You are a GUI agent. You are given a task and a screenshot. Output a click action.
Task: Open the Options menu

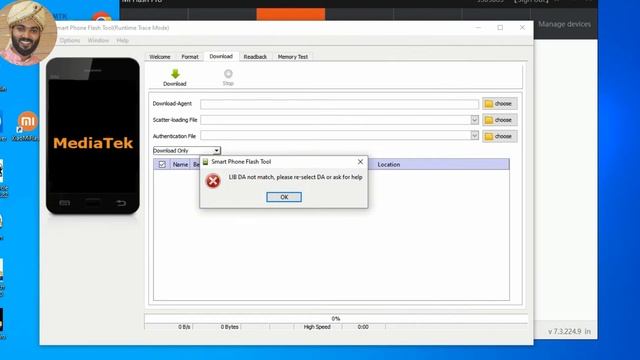pos(70,40)
